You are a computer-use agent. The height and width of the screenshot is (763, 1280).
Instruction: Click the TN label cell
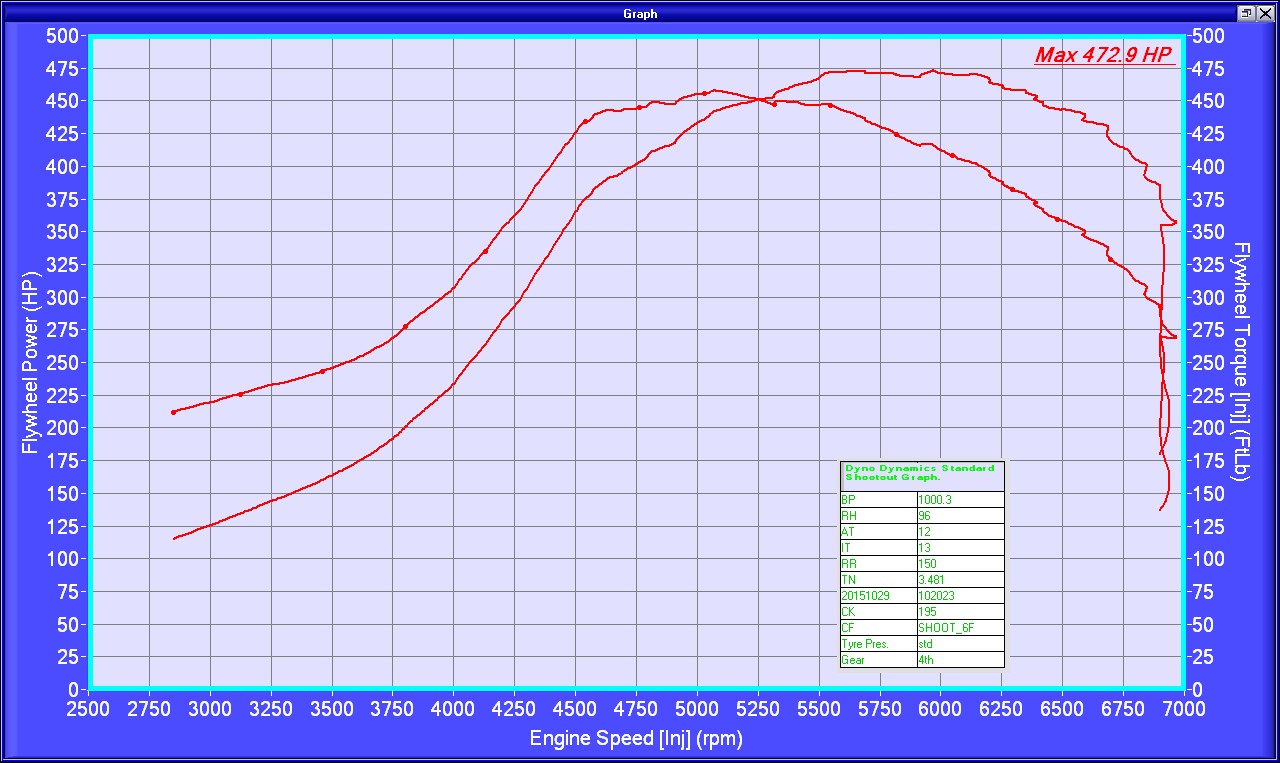[879, 580]
